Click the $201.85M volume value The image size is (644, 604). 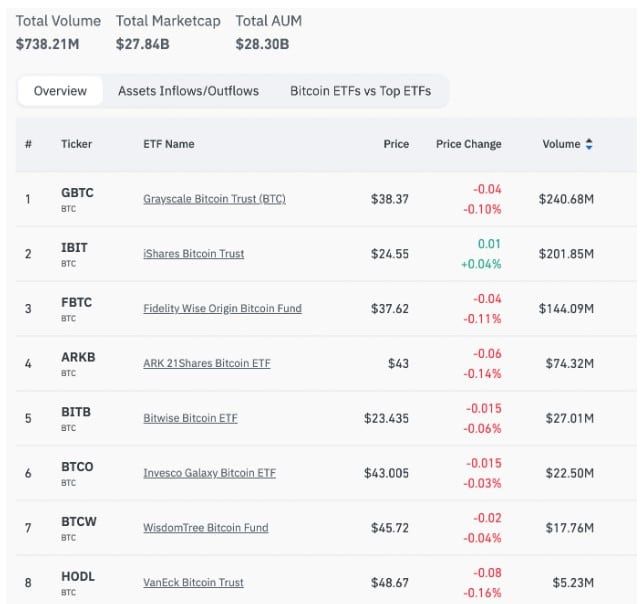point(566,254)
